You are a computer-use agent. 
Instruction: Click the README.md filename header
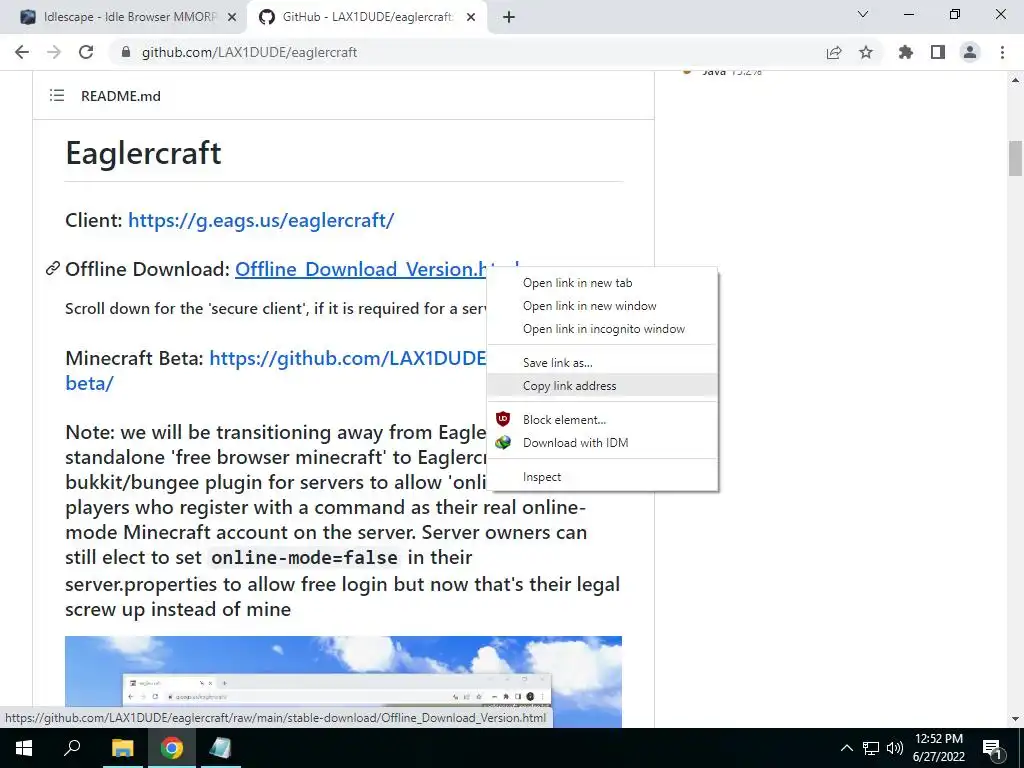click(121, 96)
